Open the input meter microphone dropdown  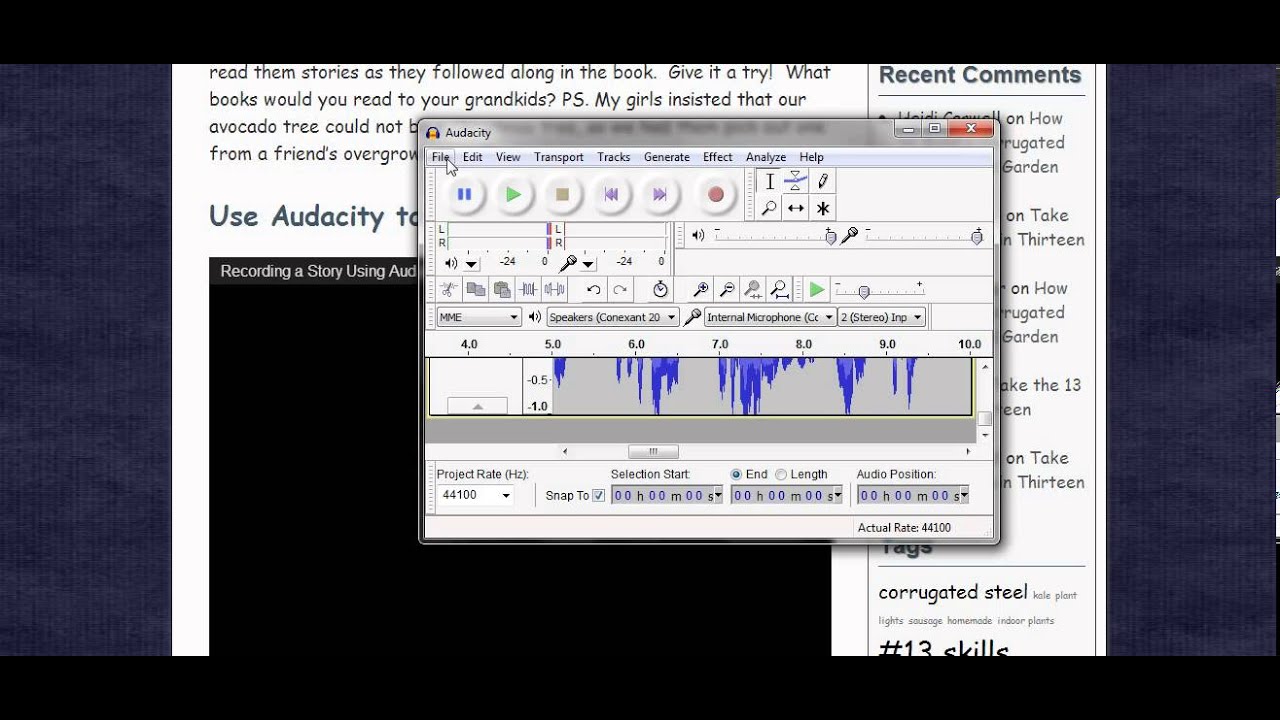[588, 264]
